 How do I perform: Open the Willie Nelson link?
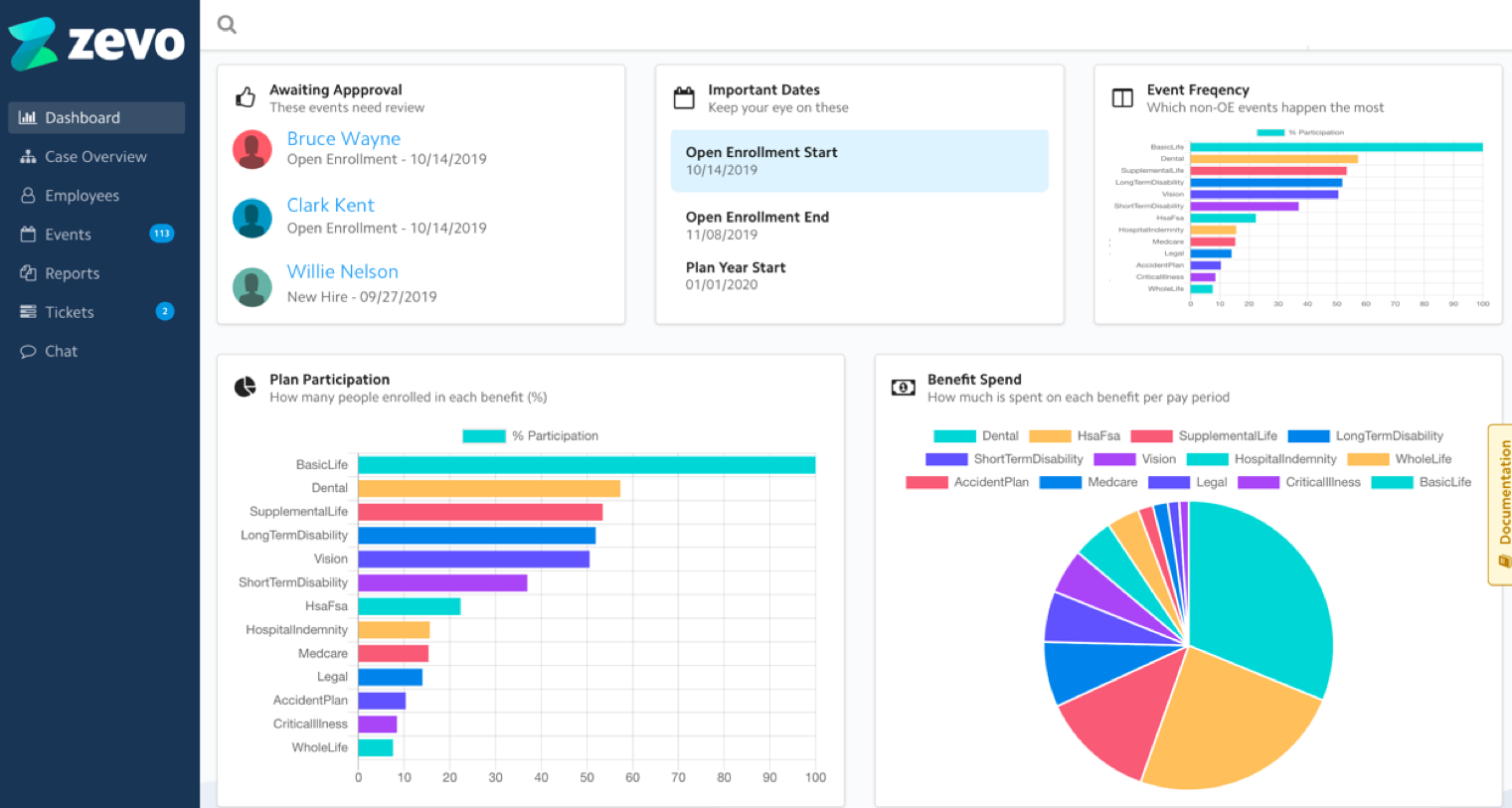coord(342,272)
